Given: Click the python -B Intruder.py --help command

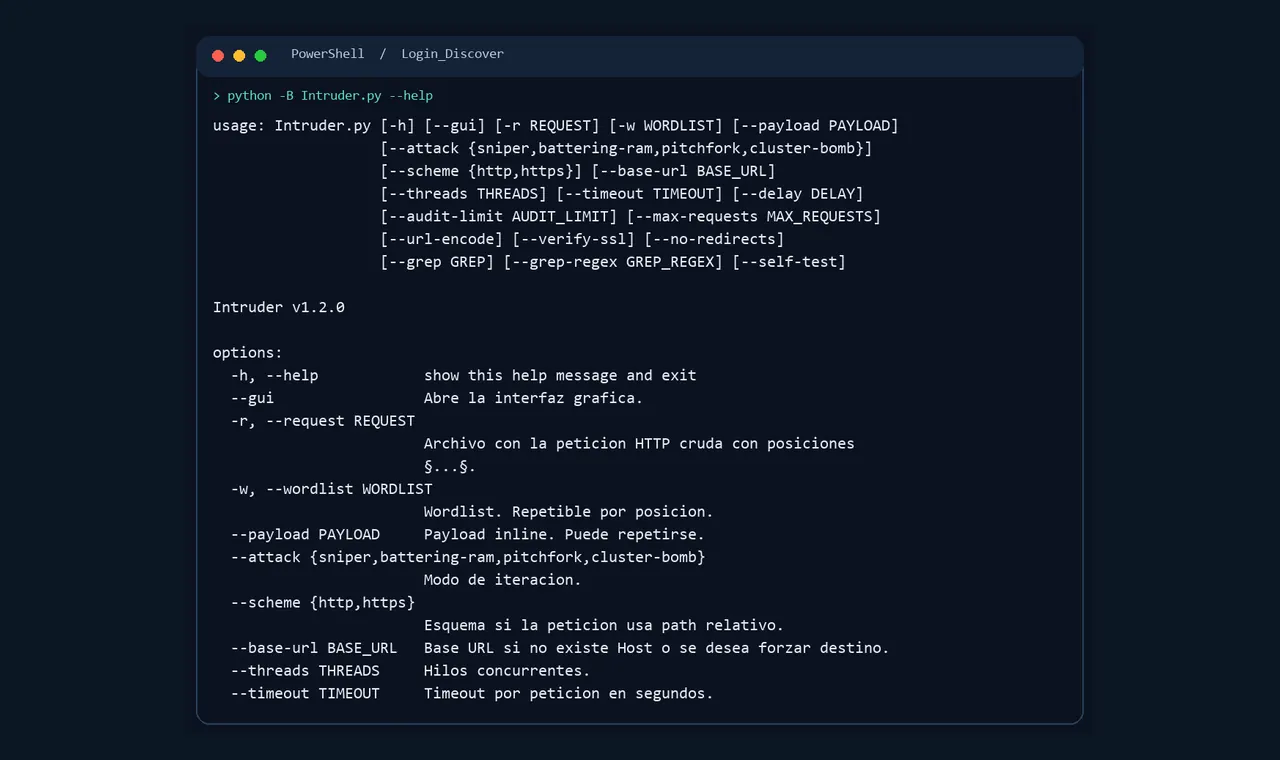Looking at the screenshot, I should tap(330, 96).
